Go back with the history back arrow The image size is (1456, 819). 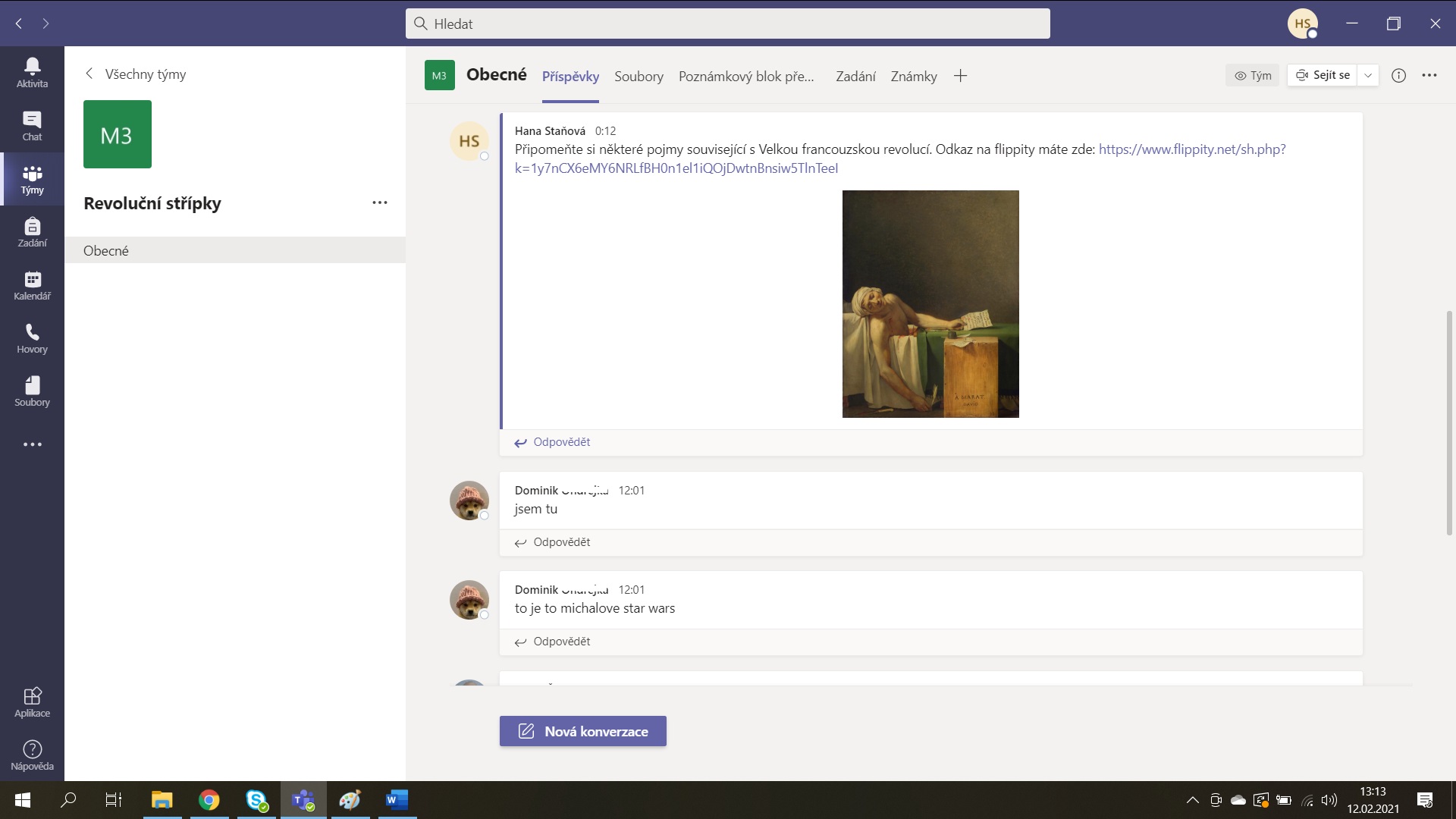(19, 24)
